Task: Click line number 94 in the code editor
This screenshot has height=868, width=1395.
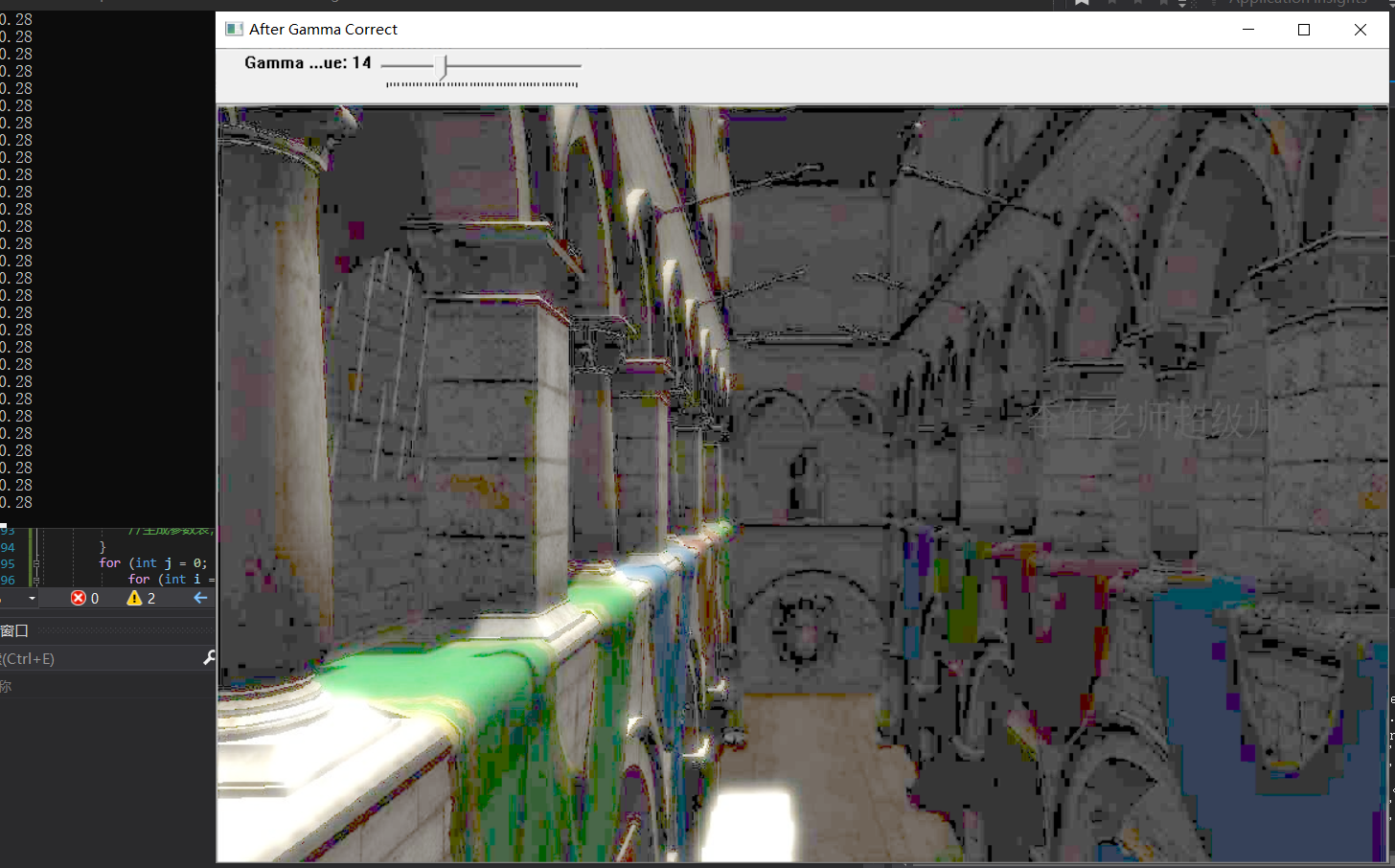Action: (x=8, y=547)
